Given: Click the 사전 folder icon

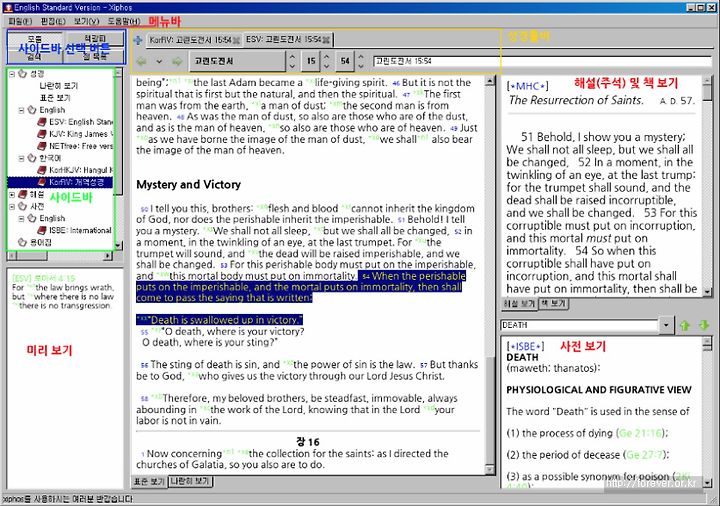Looking at the screenshot, I should coord(22,207).
